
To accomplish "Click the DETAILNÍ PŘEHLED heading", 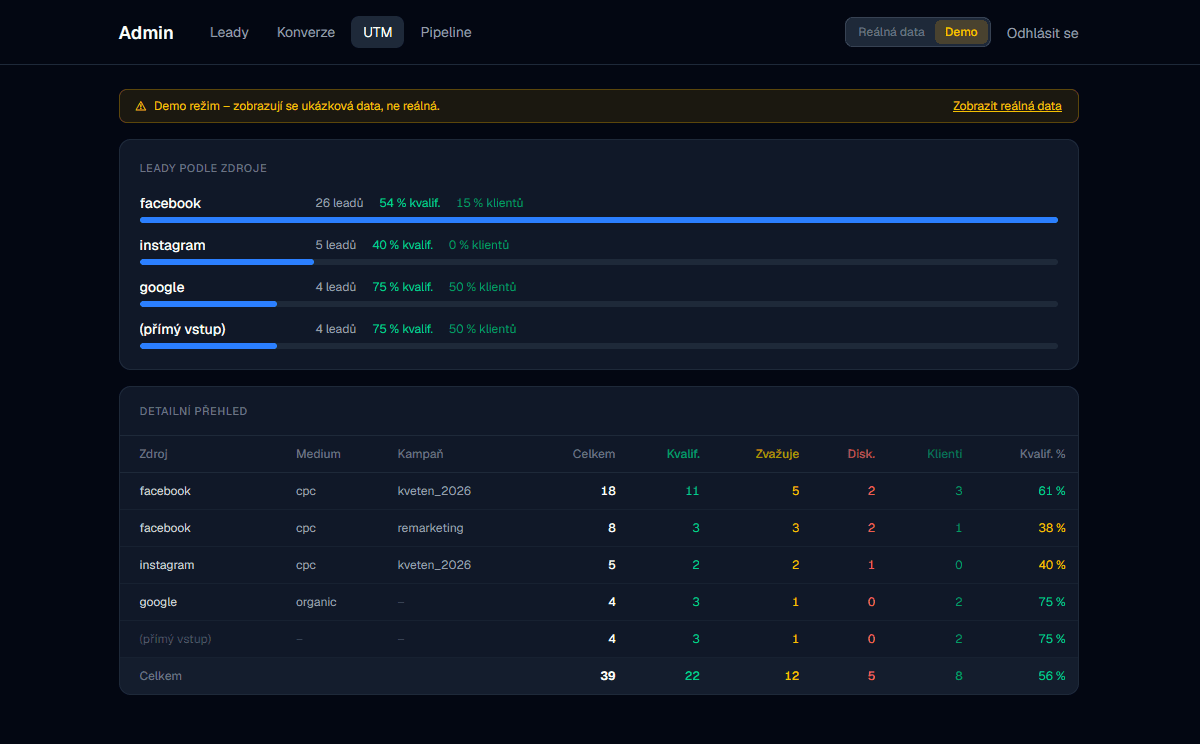I will tap(194, 411).
